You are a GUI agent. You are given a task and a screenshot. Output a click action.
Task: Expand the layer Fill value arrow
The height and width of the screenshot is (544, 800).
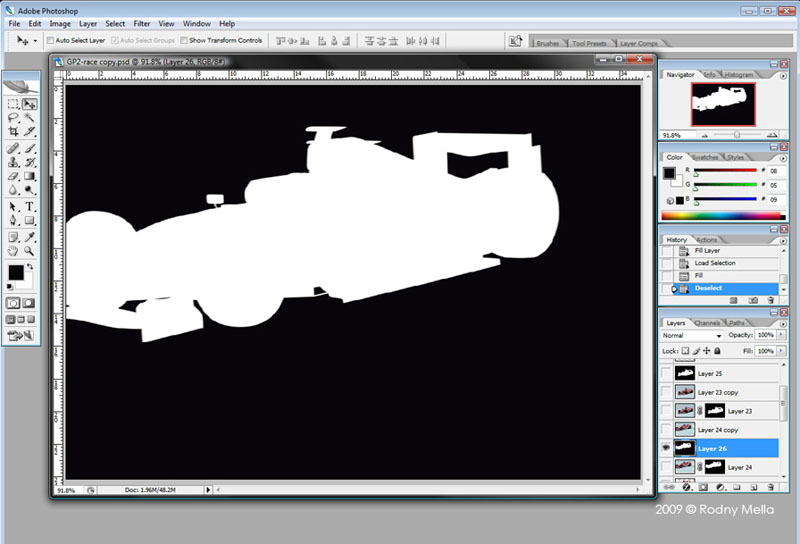tap(783, 351)
